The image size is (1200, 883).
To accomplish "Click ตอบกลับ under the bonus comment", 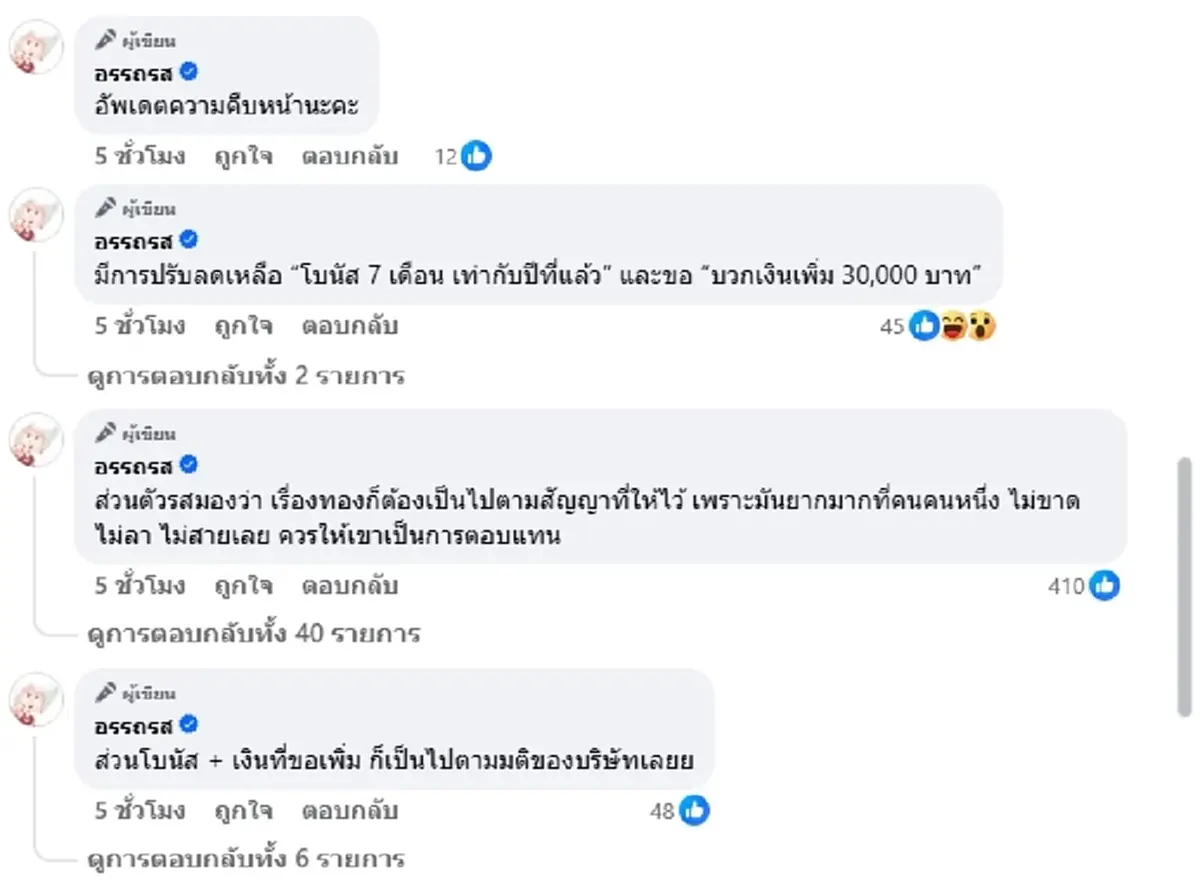I will tap(349, 325).
